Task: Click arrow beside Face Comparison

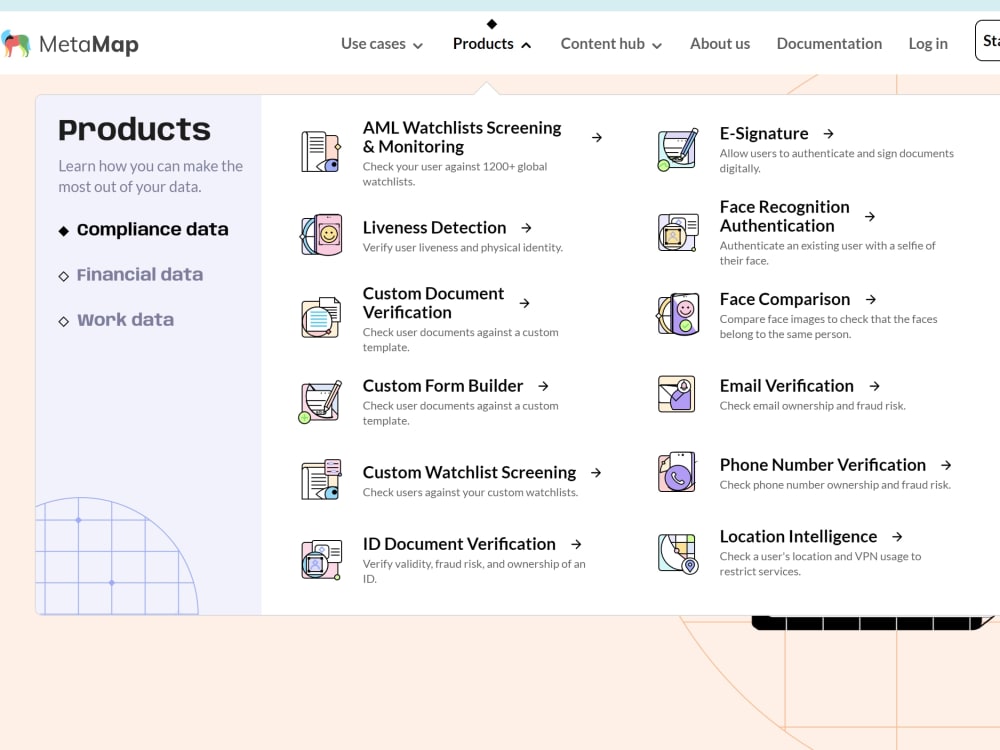Action: [871, 299]
